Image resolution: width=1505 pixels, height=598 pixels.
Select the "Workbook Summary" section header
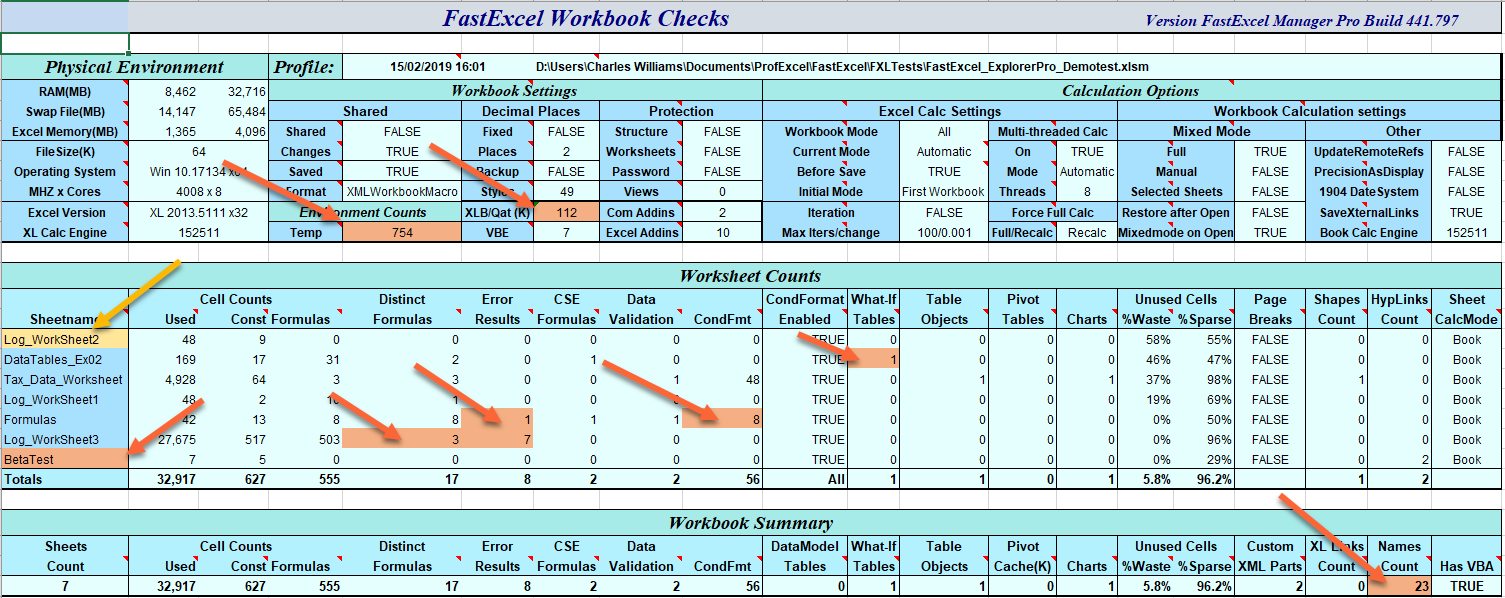point(751,523)
